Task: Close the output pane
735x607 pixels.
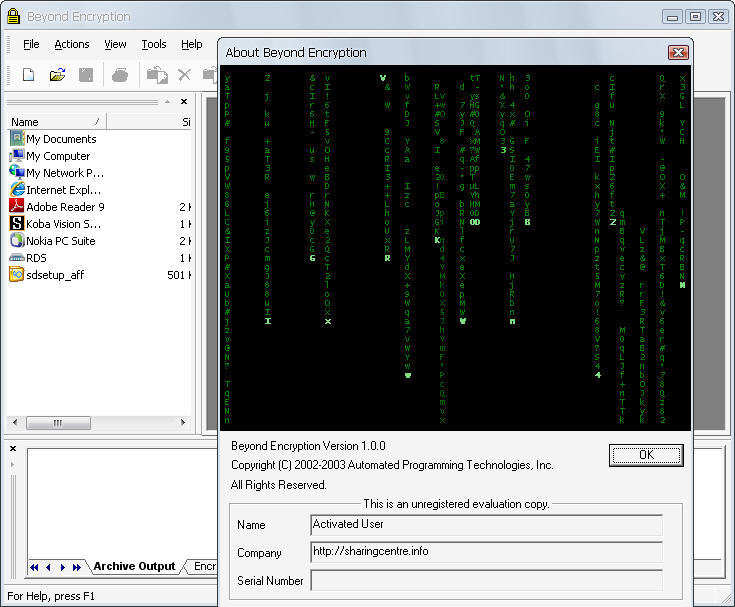Action: click(13, 449)
